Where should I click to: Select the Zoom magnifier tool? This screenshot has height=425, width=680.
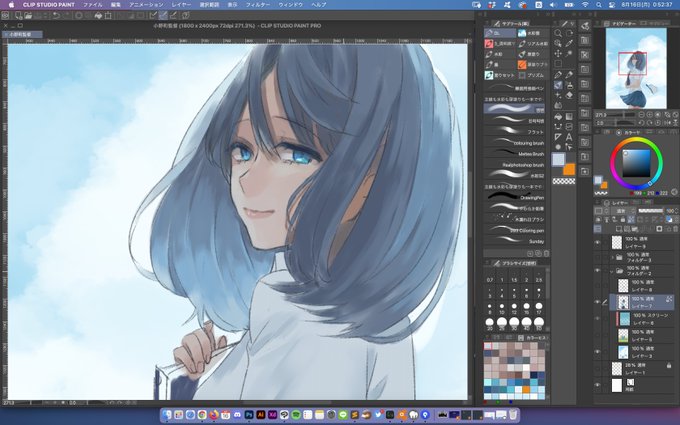coord(558,33)
